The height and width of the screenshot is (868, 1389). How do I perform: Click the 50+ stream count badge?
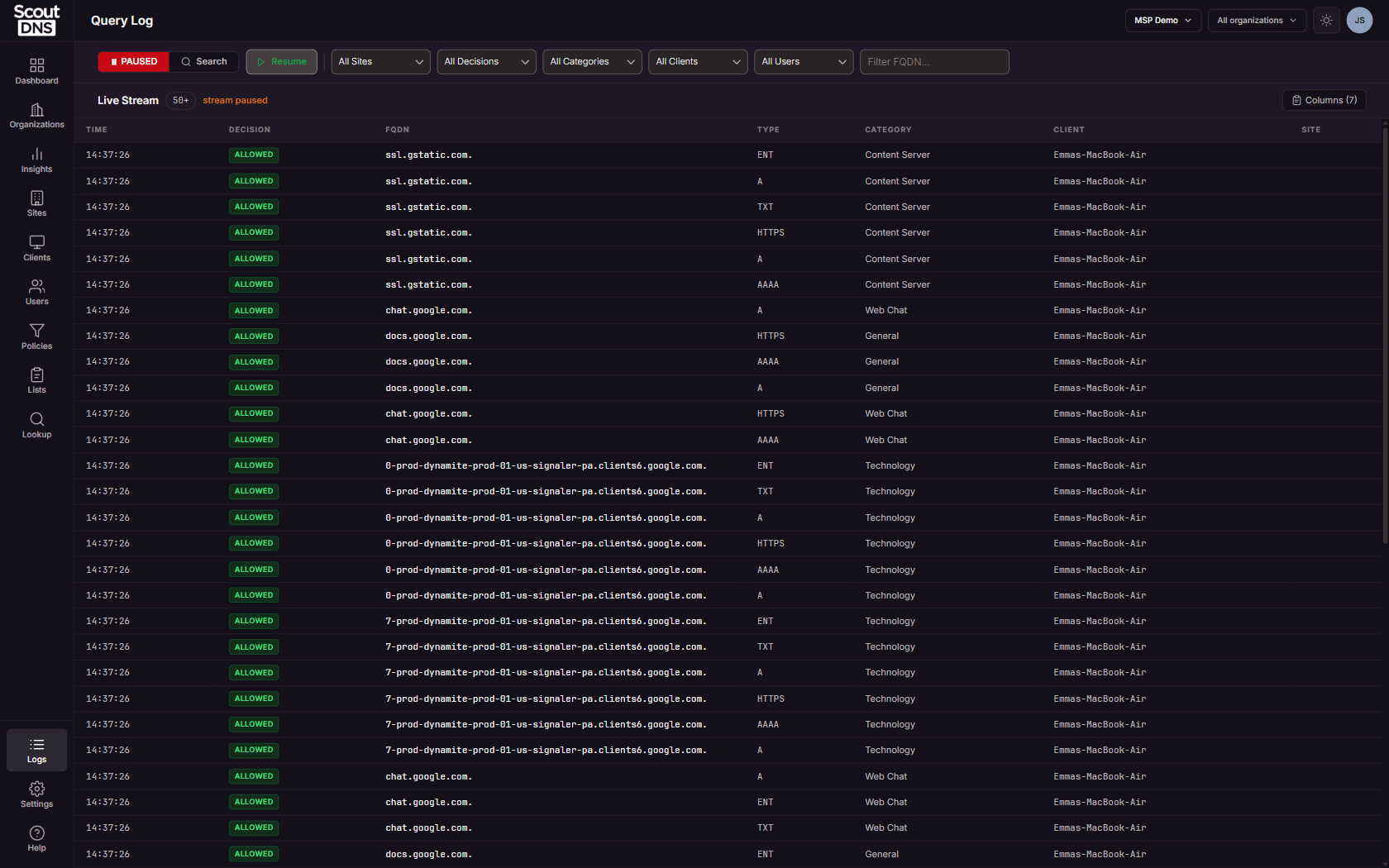181,100
